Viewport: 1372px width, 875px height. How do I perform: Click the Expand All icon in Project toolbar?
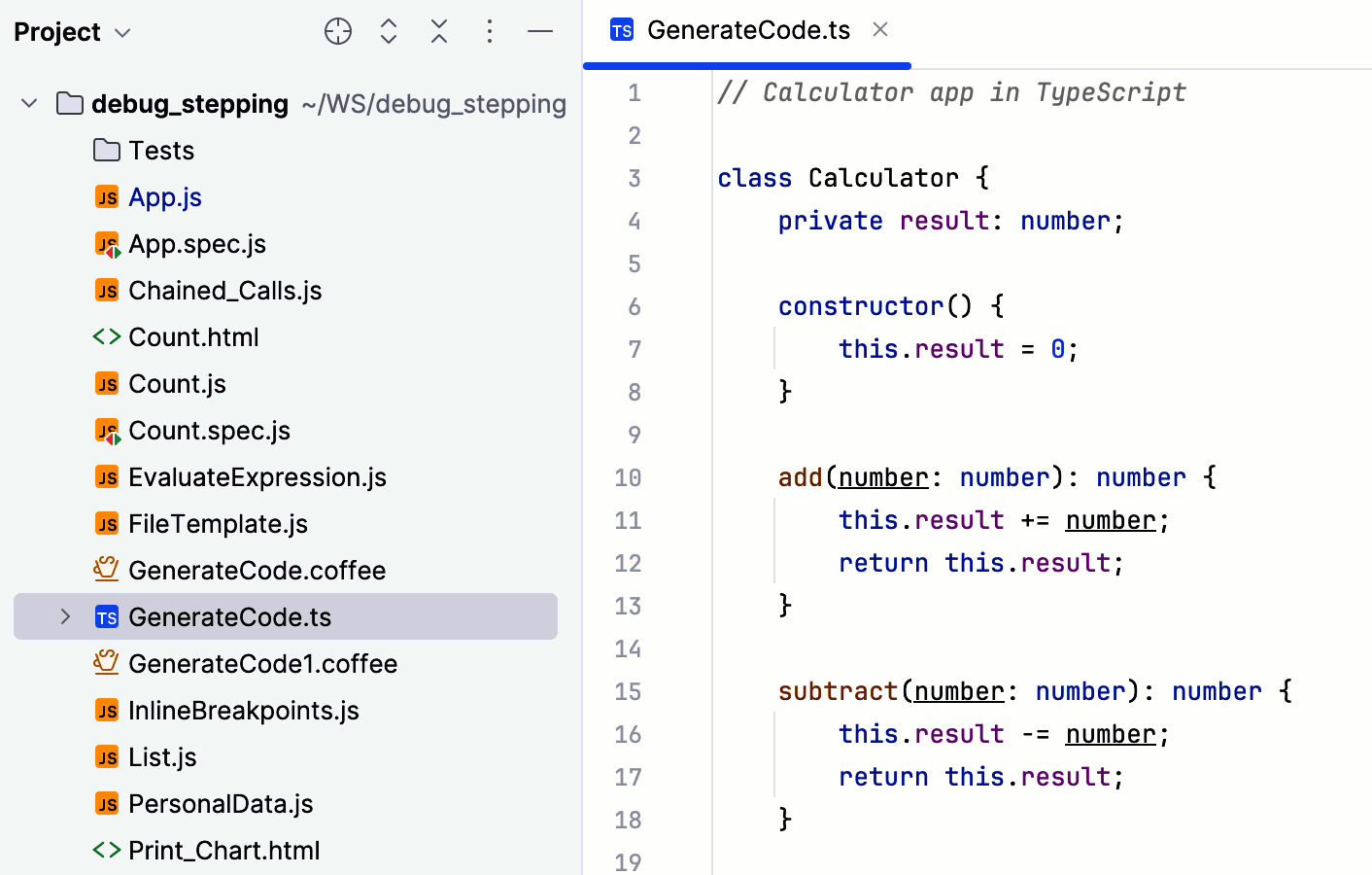389,31
